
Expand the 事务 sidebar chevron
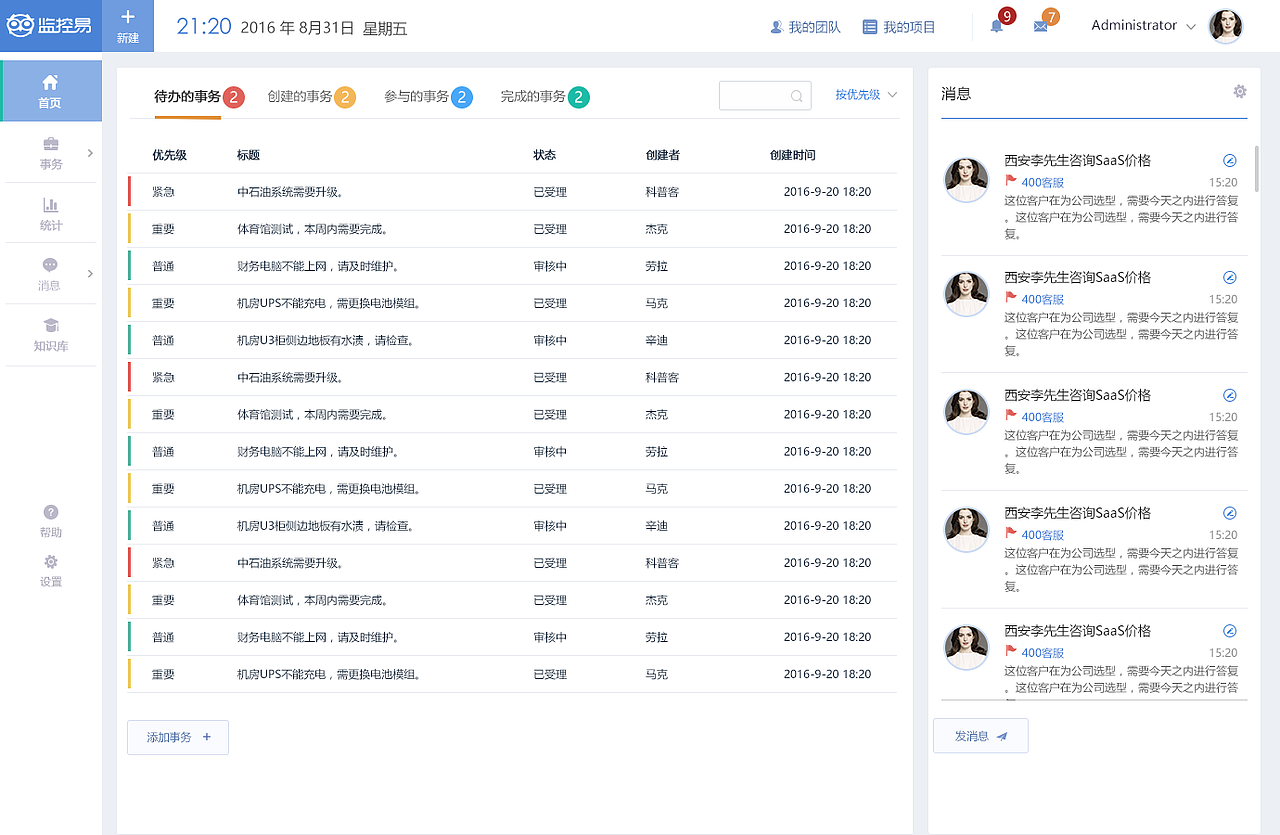coord(90,153)
